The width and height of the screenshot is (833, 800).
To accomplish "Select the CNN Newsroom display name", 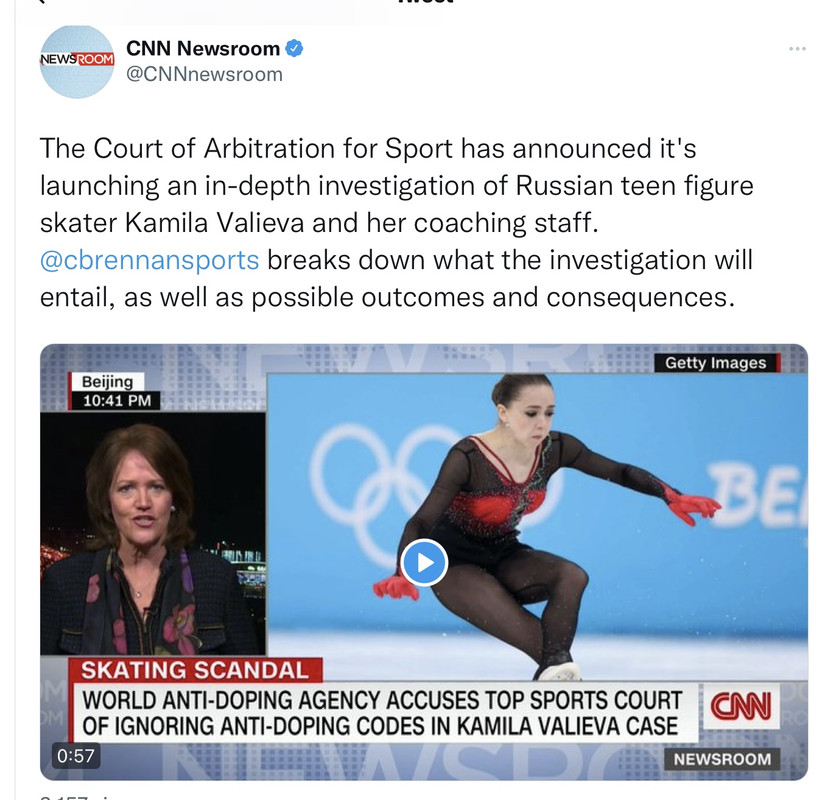I will tap(203, 48).
